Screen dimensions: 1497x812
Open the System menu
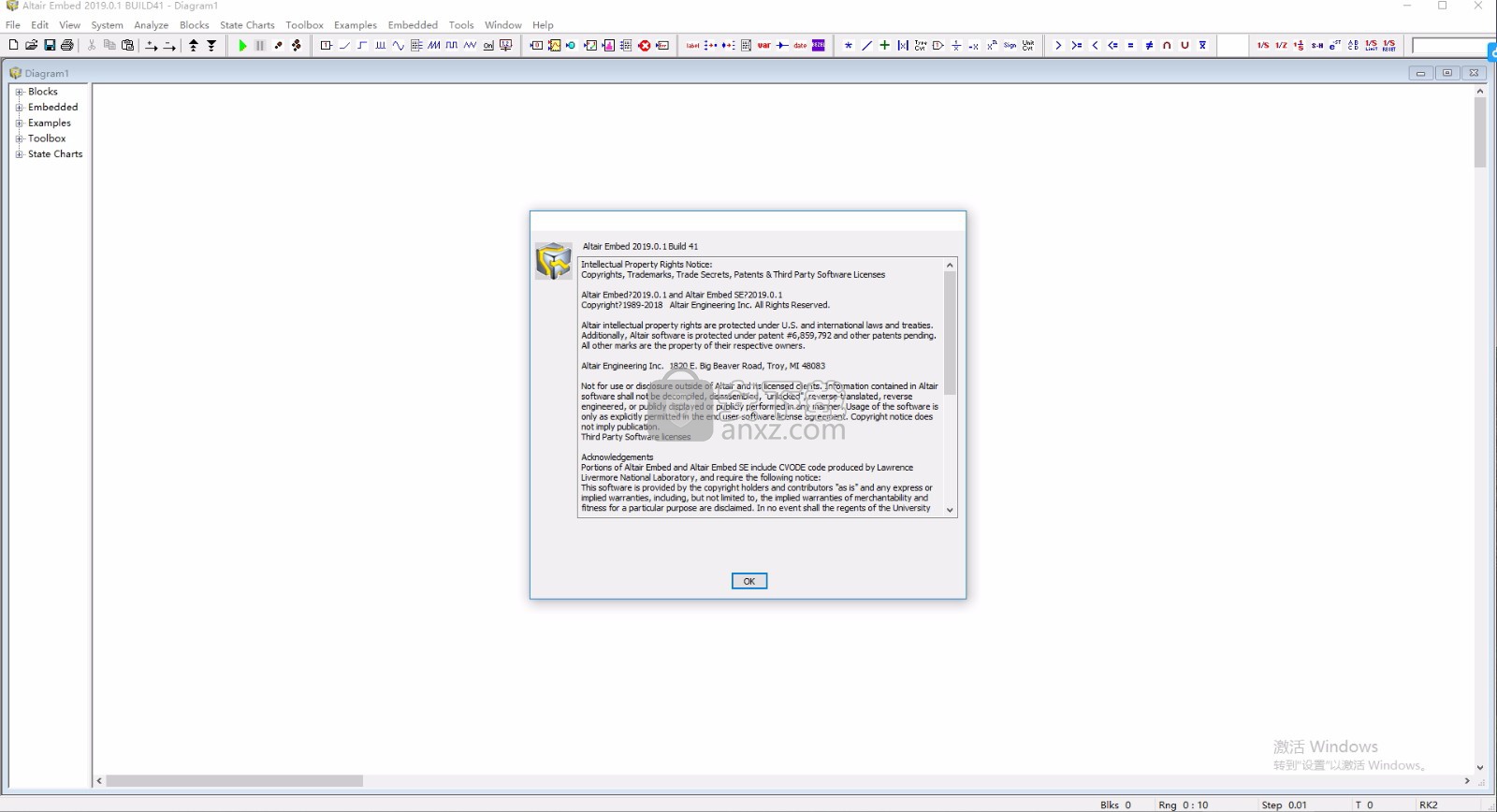107,25
